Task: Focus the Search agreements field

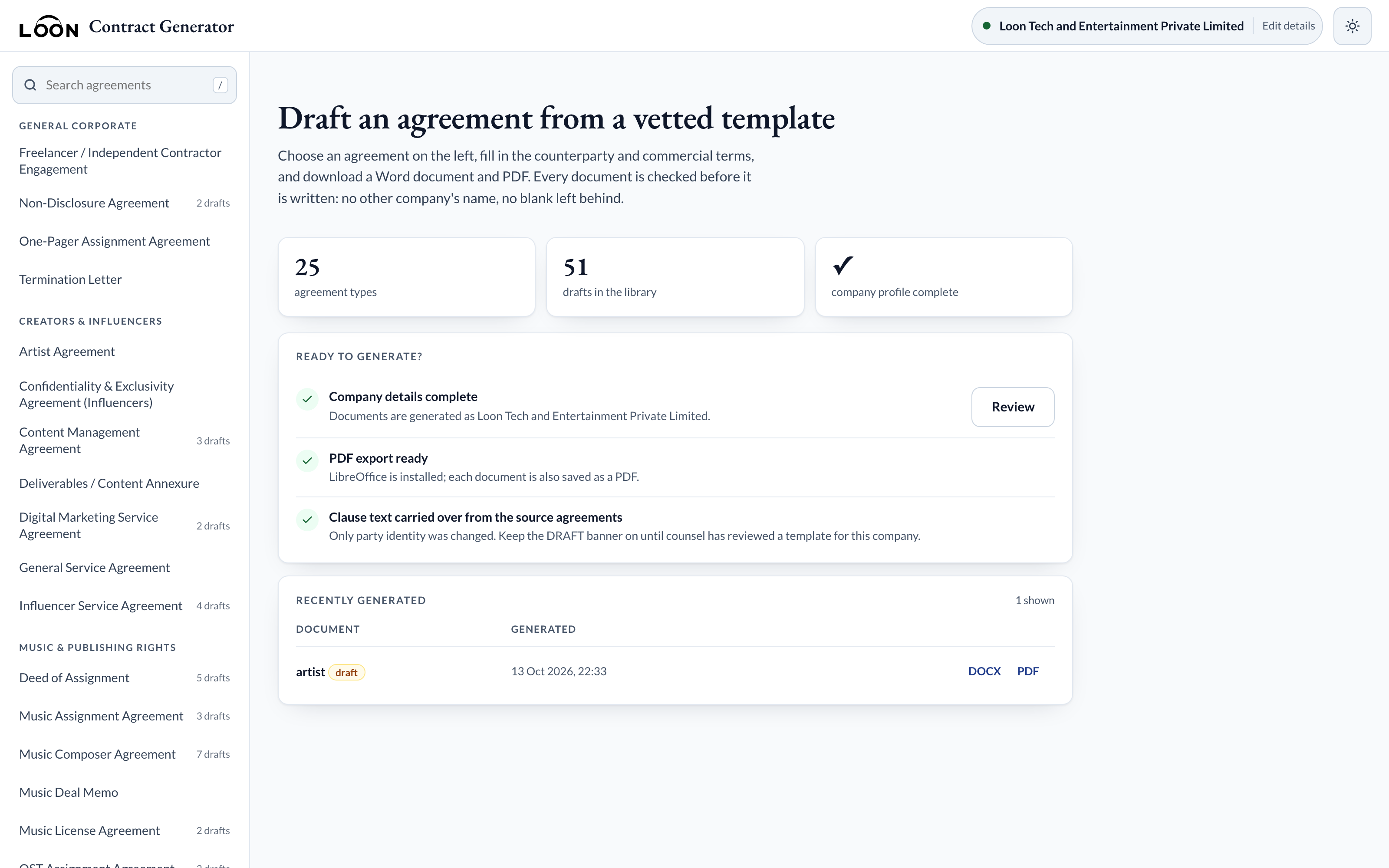Action: coord(125,85)
